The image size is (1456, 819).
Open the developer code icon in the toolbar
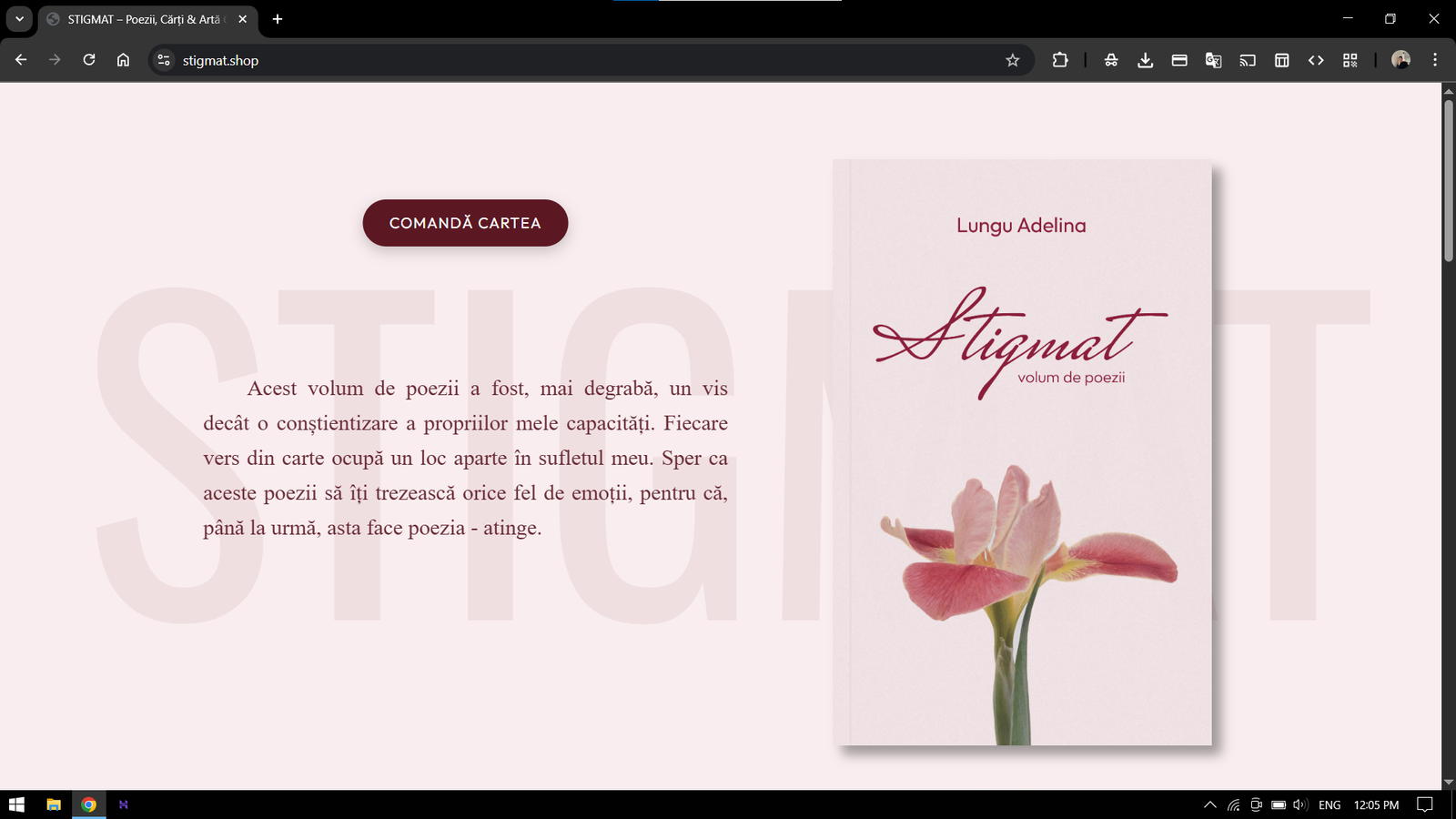click(1316, 60)
